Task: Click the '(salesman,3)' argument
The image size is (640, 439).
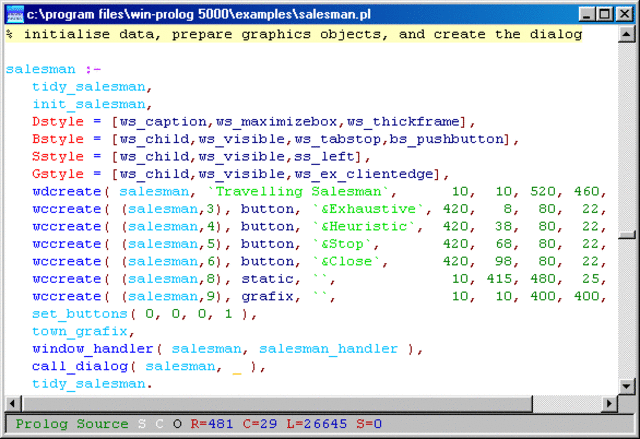Action: [171, 209]
